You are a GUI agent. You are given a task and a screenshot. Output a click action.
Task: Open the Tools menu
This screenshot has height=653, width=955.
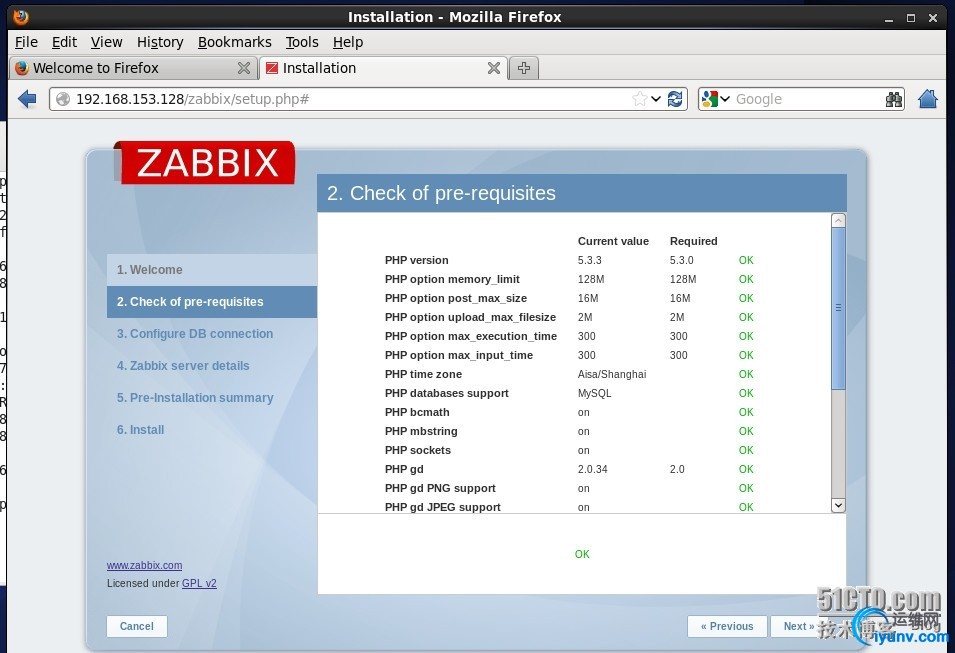point(302,42)
